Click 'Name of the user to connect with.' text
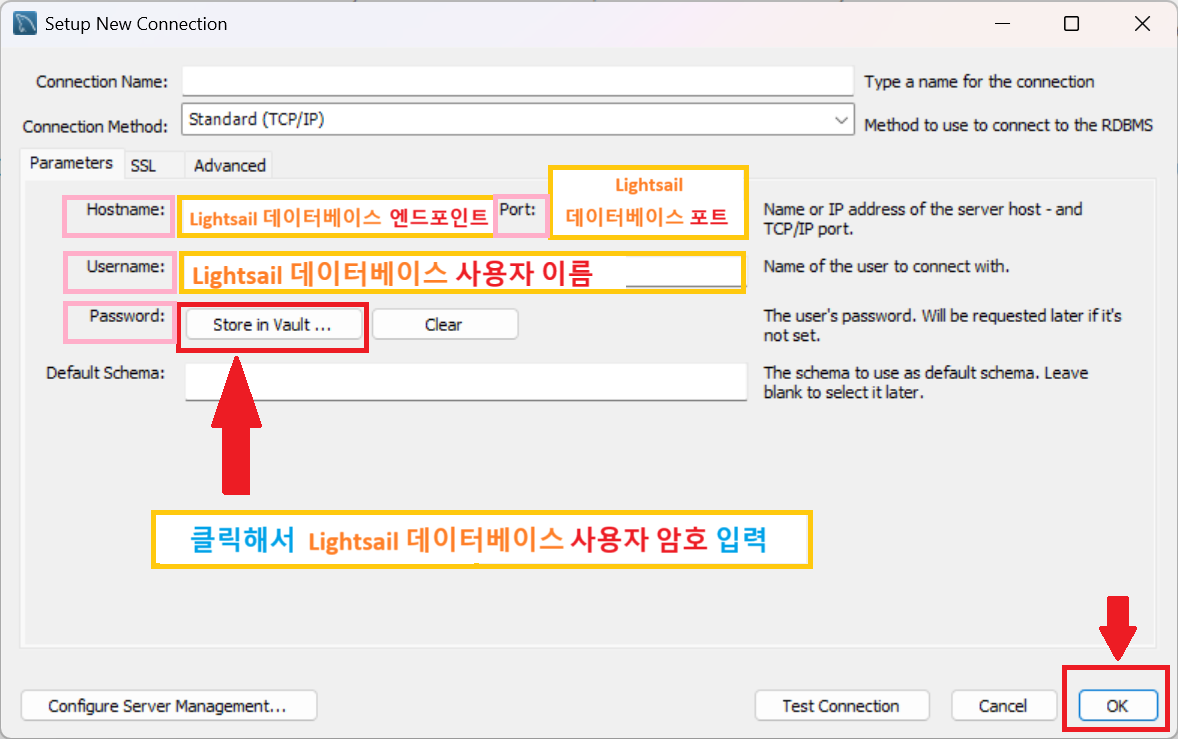The height and width of the screenshot is (739, 1178). click(x=887, y=267)
